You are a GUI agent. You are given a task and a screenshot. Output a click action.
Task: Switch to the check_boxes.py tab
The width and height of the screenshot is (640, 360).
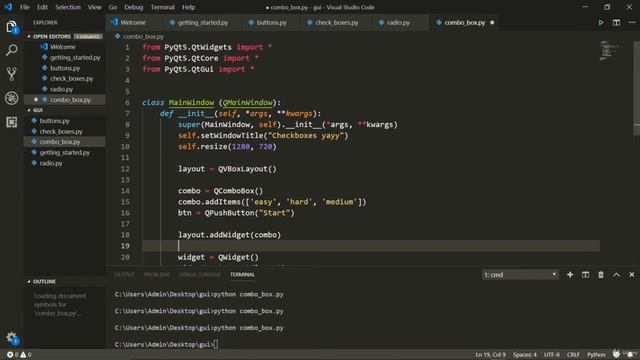point(337,22)
